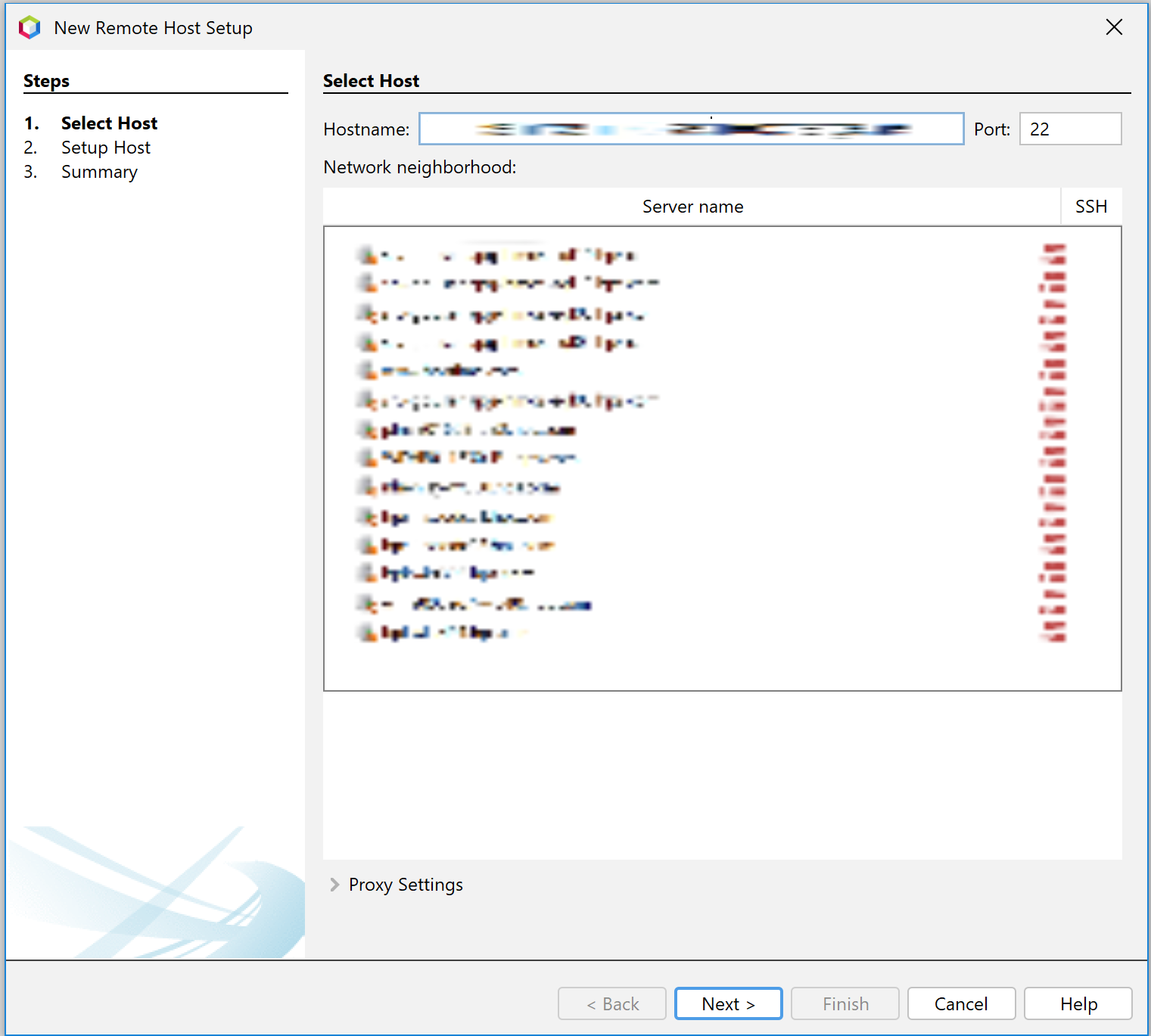Image resolution: width=1151 pixels, height=1036 pixels.
Task: Cancel the remote host setup
Action: (961, 1003)
